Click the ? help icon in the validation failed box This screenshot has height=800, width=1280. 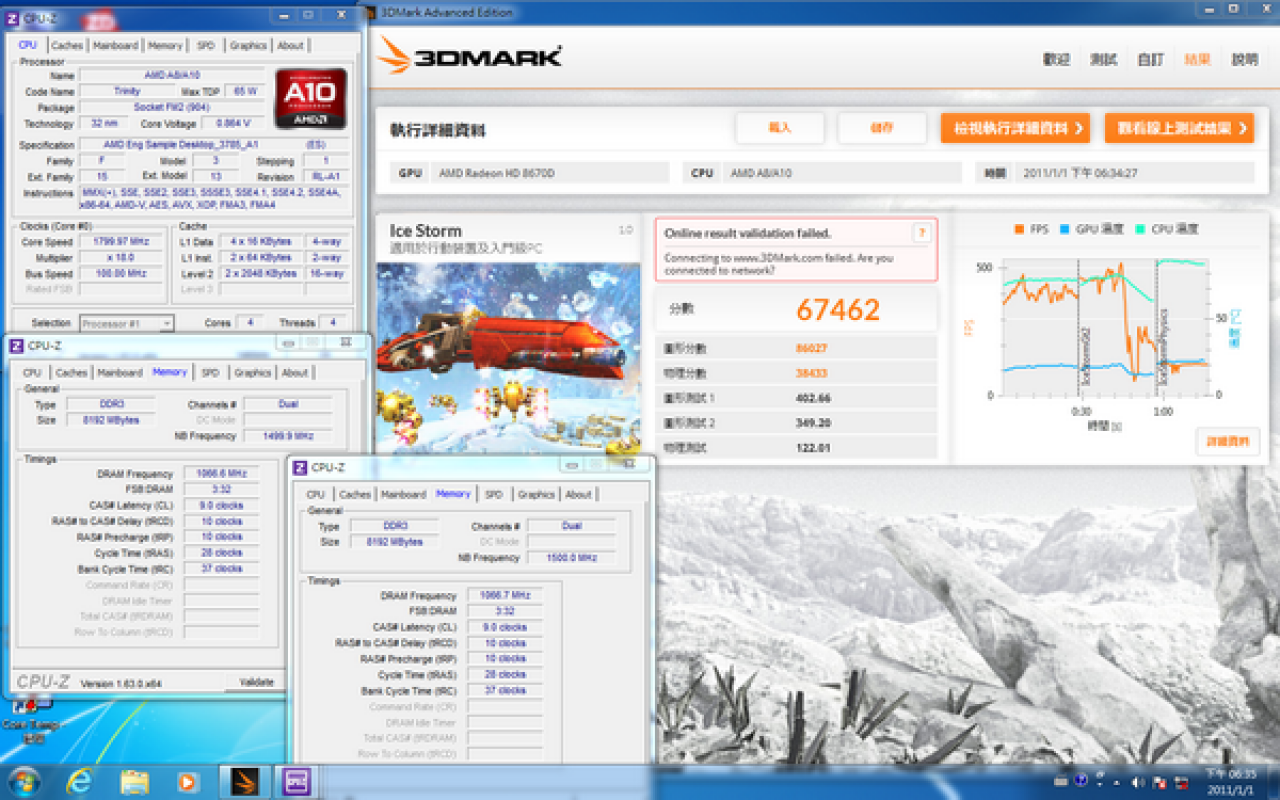[921, 233]
